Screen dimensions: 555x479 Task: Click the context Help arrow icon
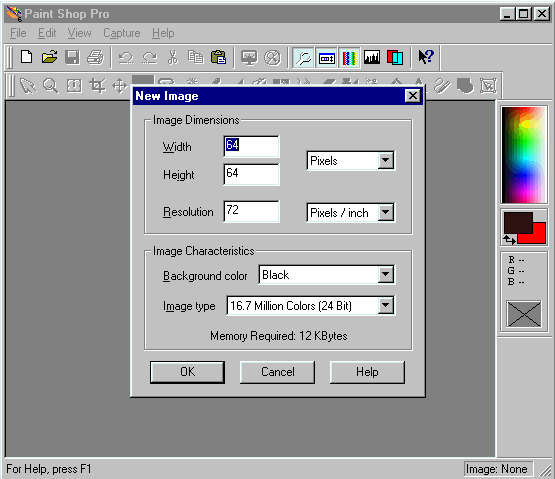point(425,57)
